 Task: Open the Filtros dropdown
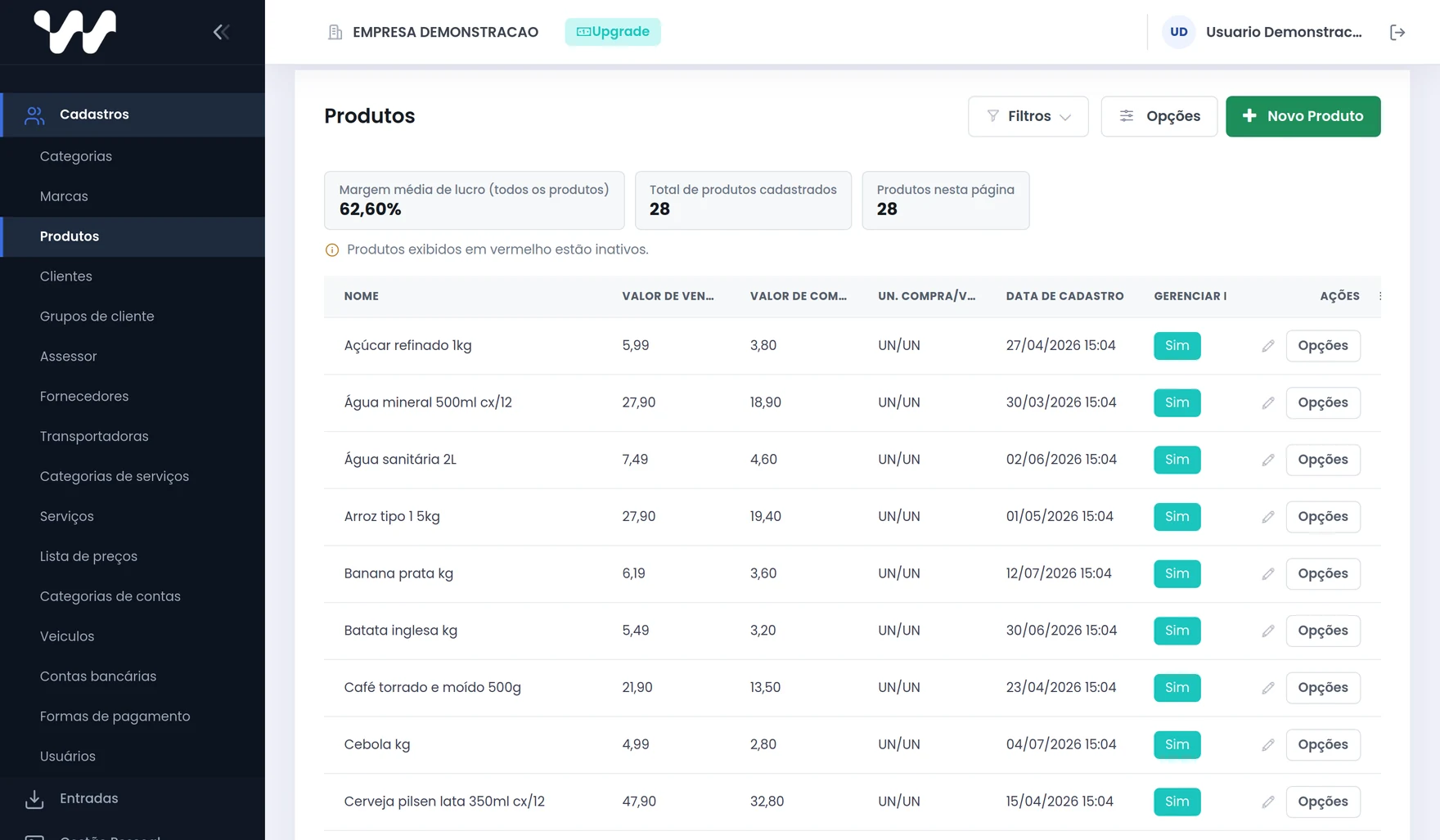[1028, 116]
